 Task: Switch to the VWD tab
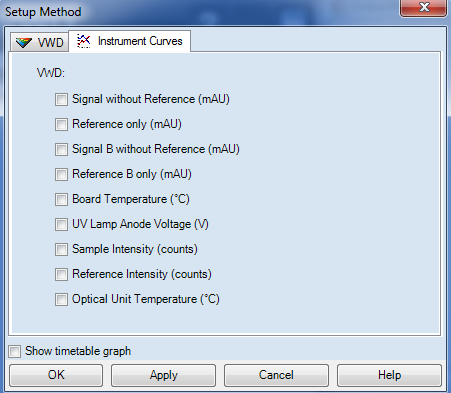(39, 42)
